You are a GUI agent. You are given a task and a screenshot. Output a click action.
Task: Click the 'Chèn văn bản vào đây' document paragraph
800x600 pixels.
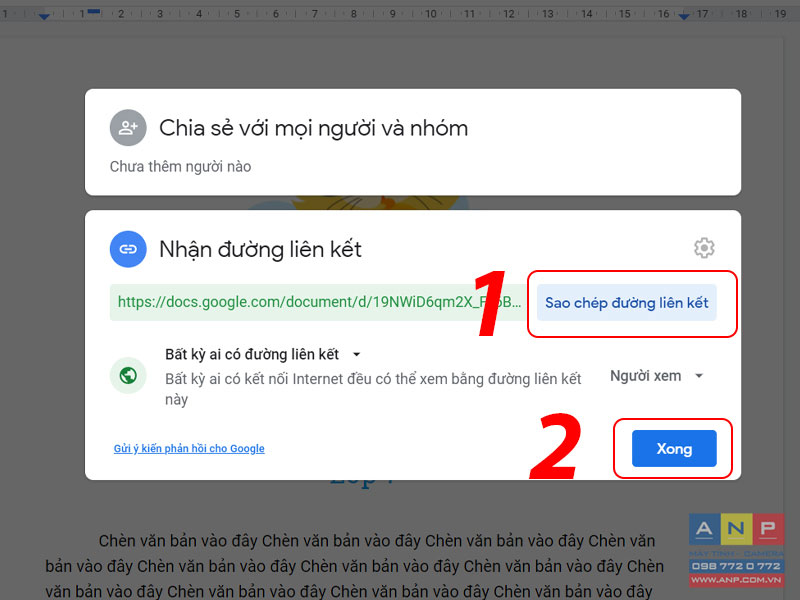(355, 566)
